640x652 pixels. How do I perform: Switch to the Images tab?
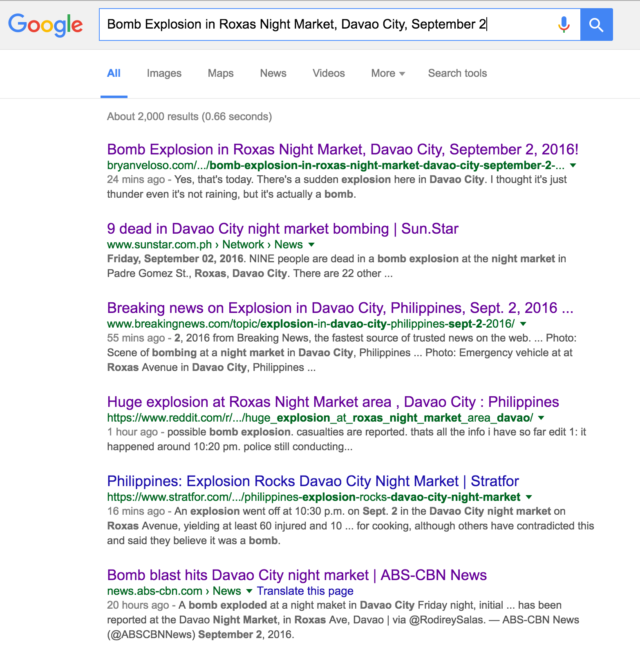click(x=164, y=73)
